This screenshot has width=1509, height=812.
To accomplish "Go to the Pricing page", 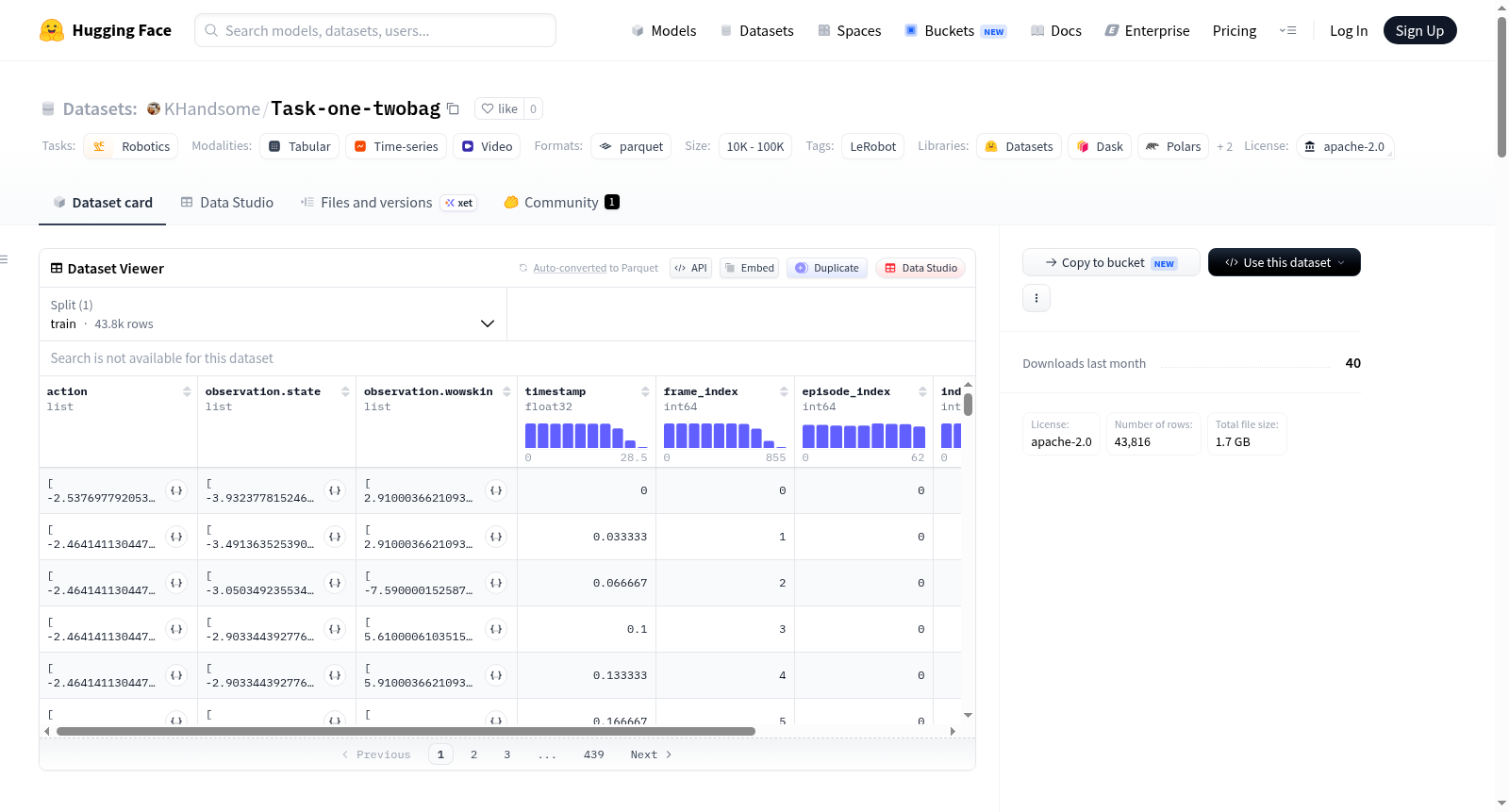I will click(1235, 31).
